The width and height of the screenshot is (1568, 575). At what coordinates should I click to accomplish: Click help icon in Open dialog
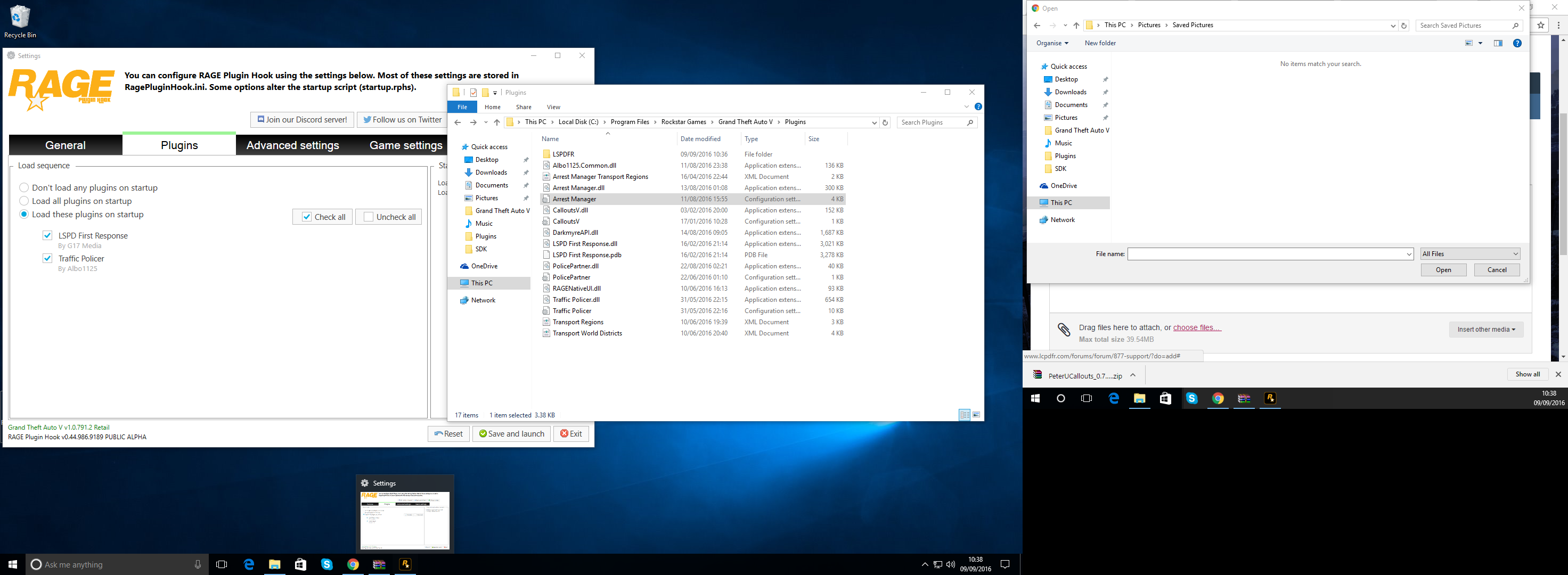[x=1517, y=43]
